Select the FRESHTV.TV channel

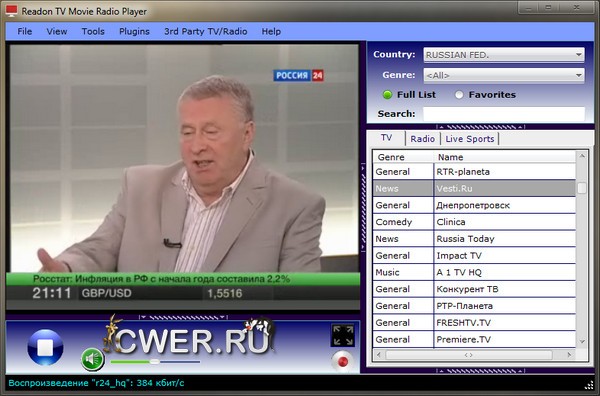(x=474, y=323)
